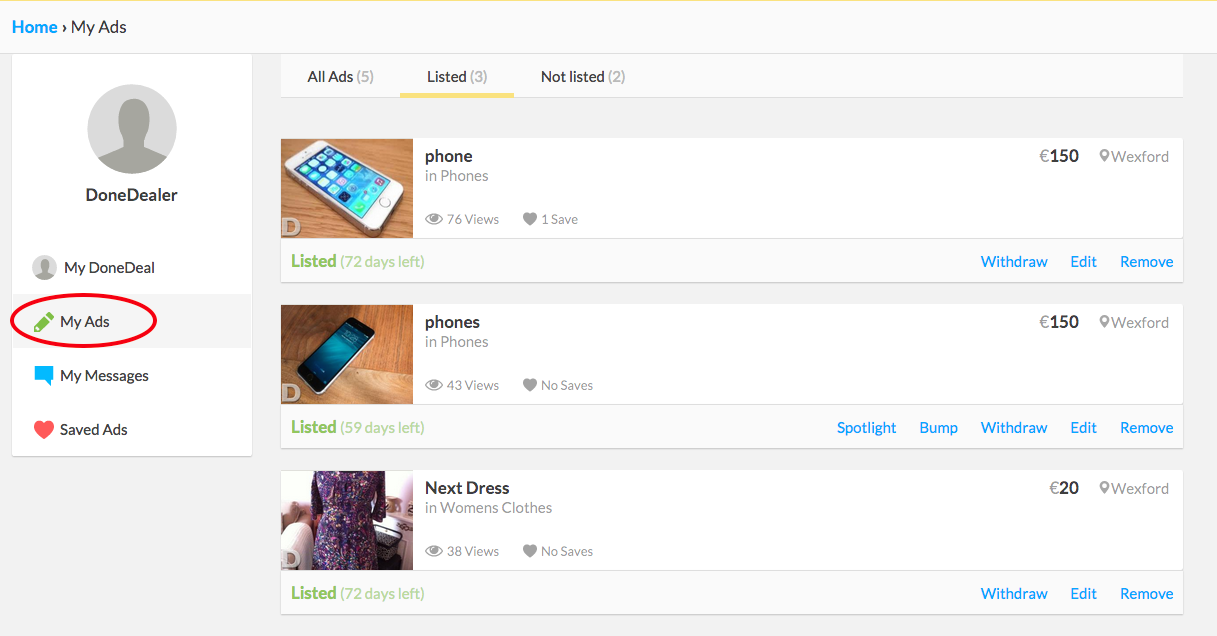Click the eye icon next to 38 Views

(434, 551)
